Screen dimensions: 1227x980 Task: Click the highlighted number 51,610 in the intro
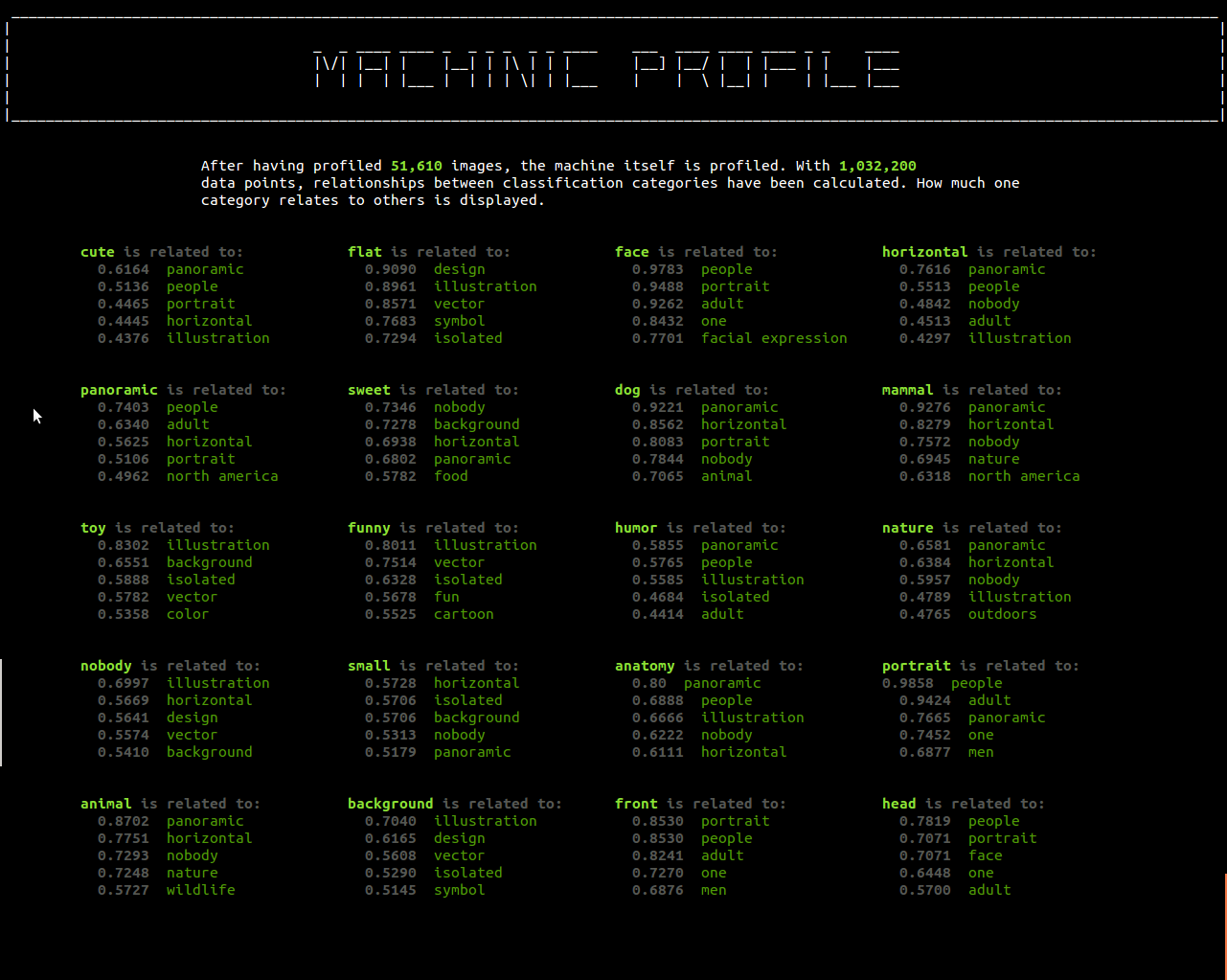417,166
